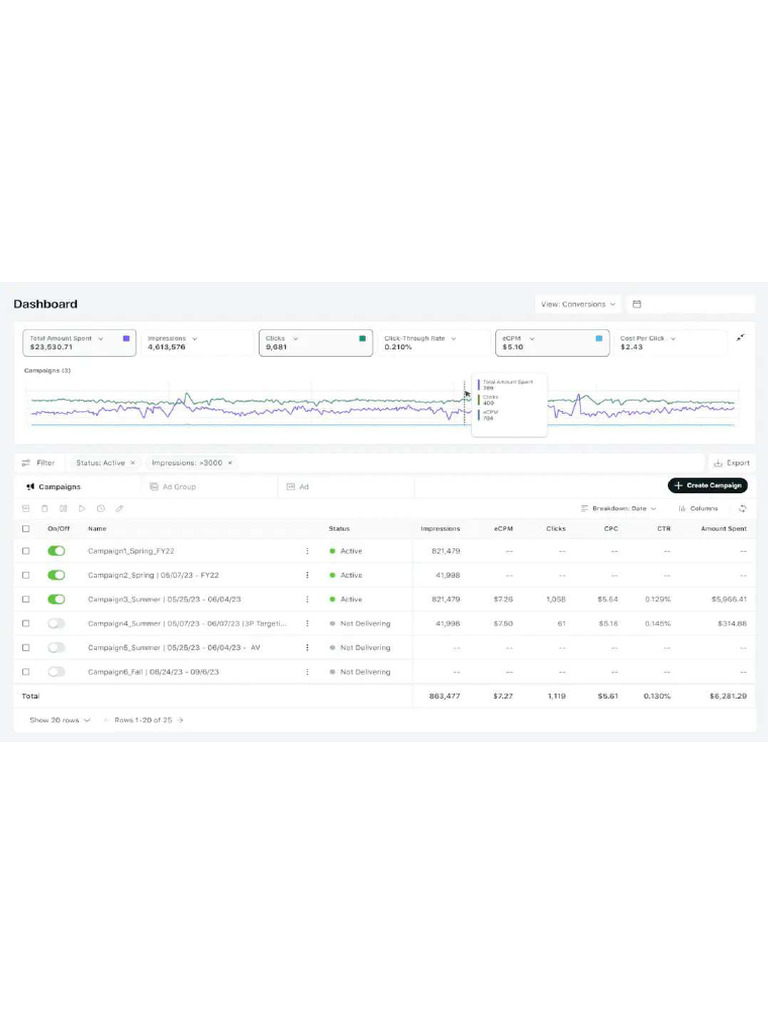Expand Total Amount Spent metric dropdown

(101, 338)
